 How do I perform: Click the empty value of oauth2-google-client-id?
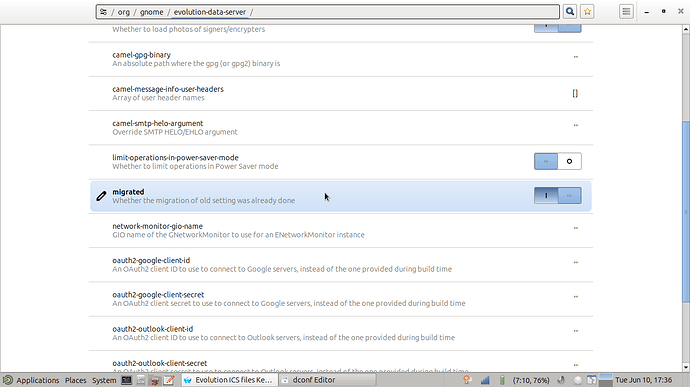pos(576,262)
